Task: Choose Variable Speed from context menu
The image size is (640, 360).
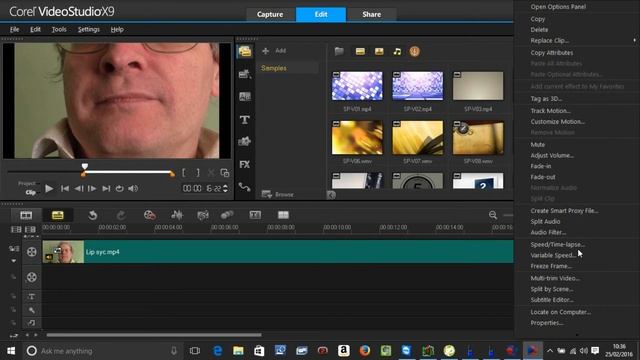Action: (x=553, y=256)
